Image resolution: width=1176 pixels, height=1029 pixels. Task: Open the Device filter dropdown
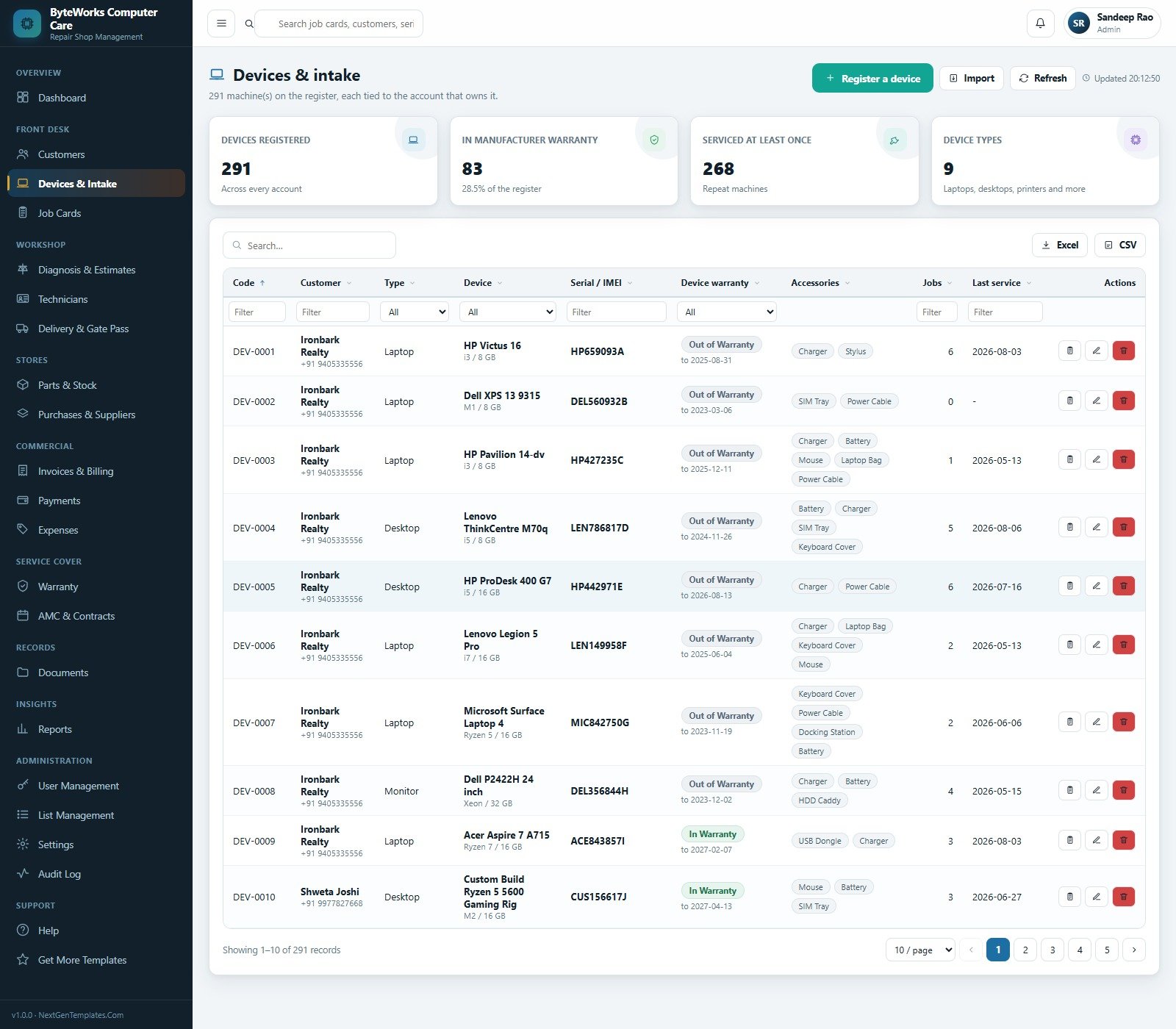coord(508,312)
